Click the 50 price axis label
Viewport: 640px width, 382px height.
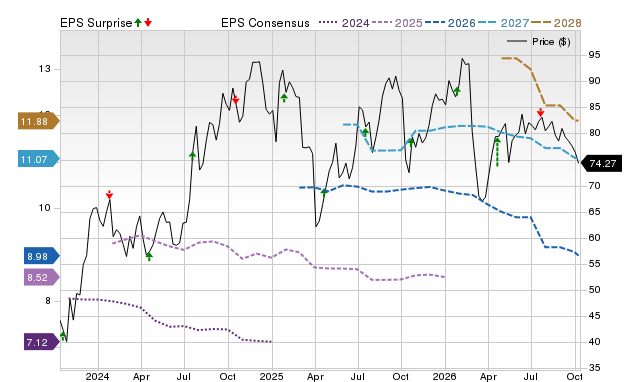pos(594,290)
